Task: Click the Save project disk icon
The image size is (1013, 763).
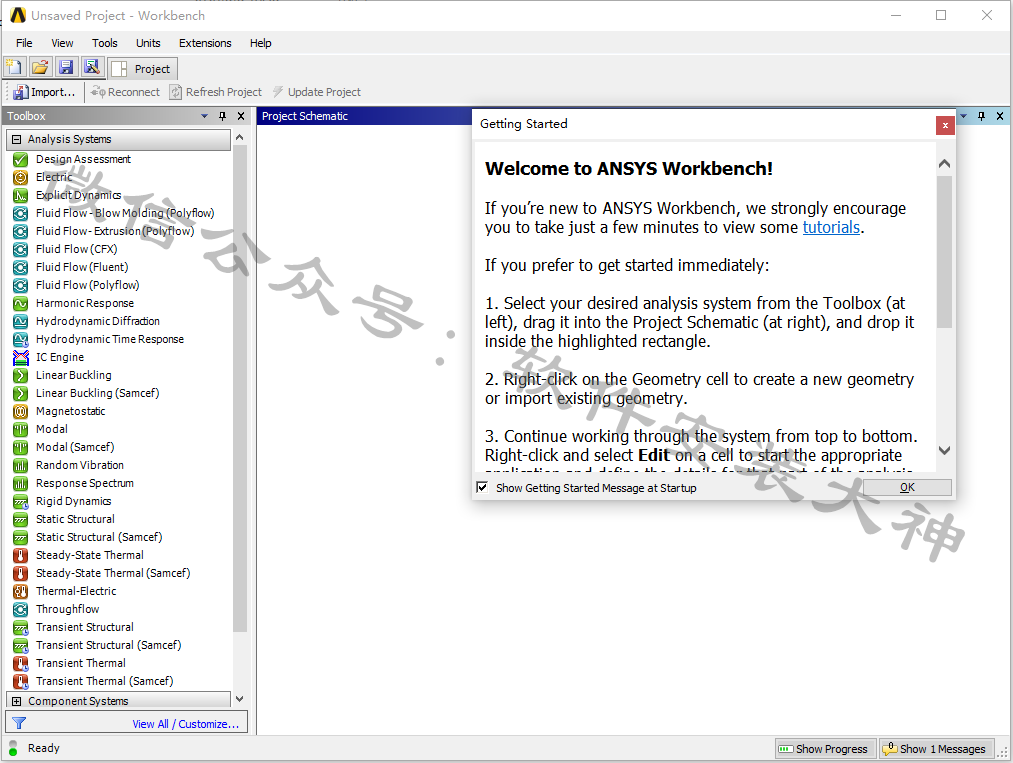Action: point(65,67)
